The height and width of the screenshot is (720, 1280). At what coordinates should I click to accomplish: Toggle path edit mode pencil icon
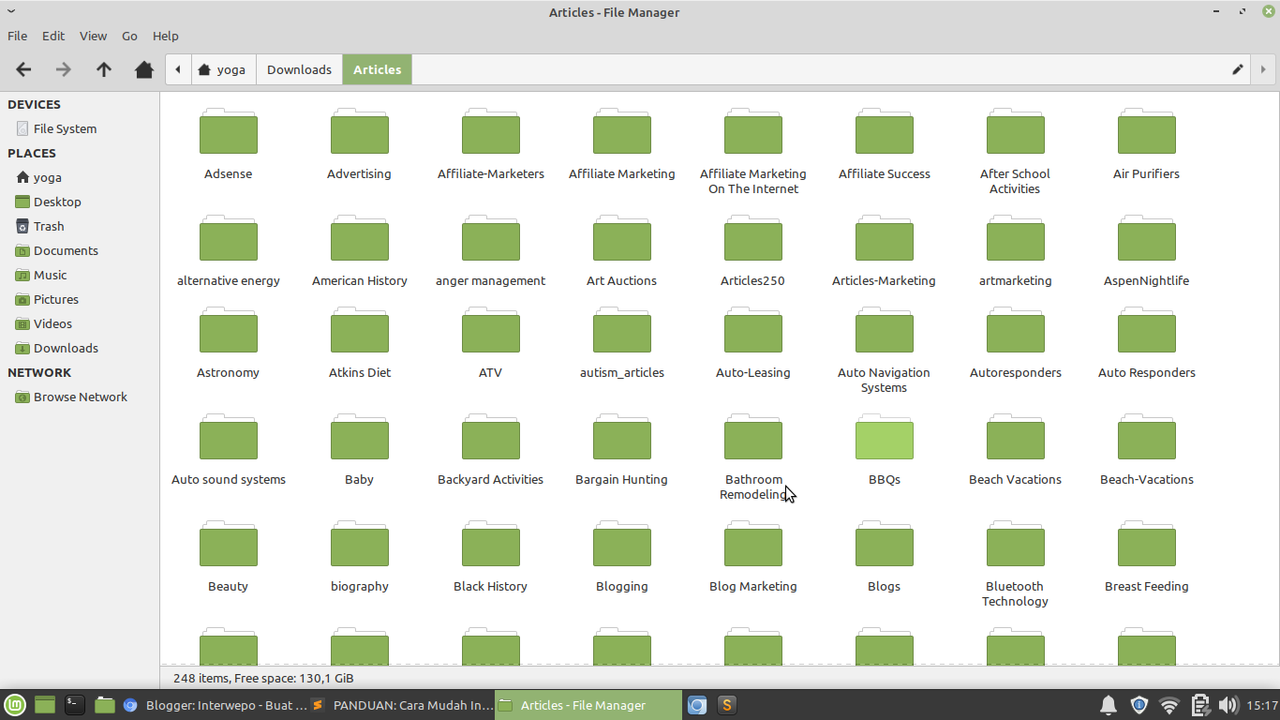[1237, 69]
